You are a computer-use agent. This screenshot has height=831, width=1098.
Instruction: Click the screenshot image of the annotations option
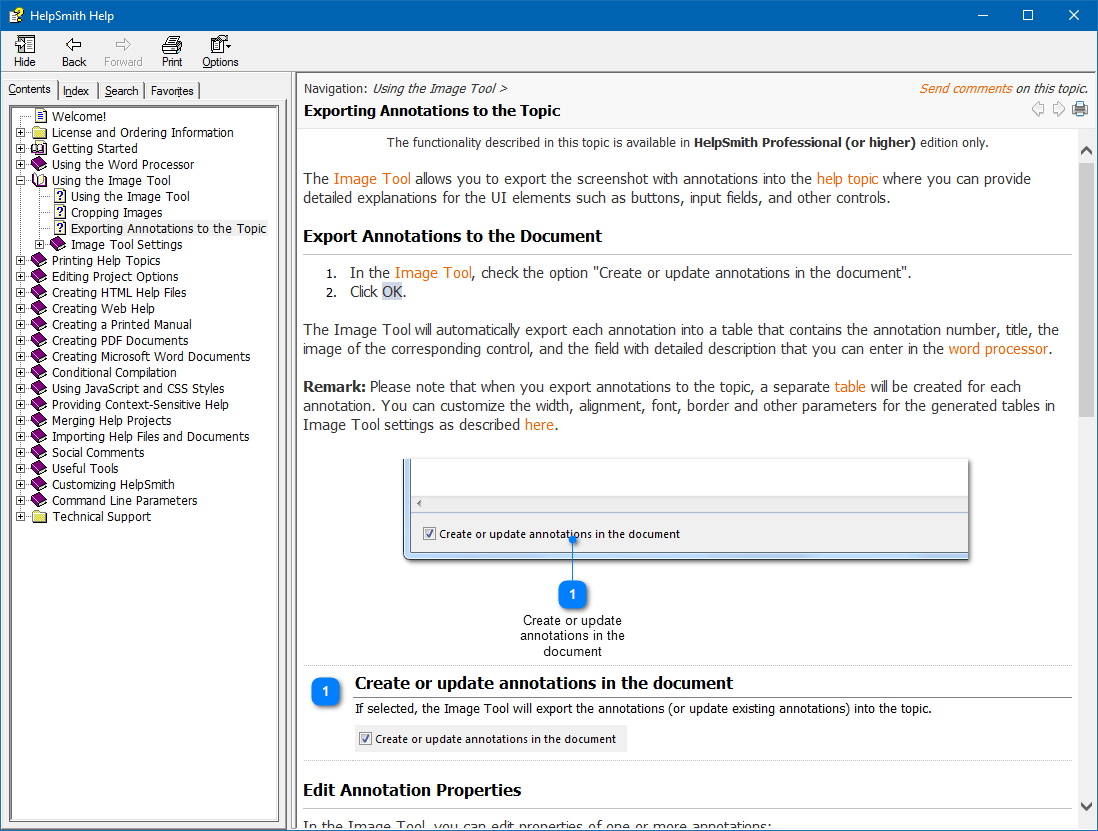686,509
